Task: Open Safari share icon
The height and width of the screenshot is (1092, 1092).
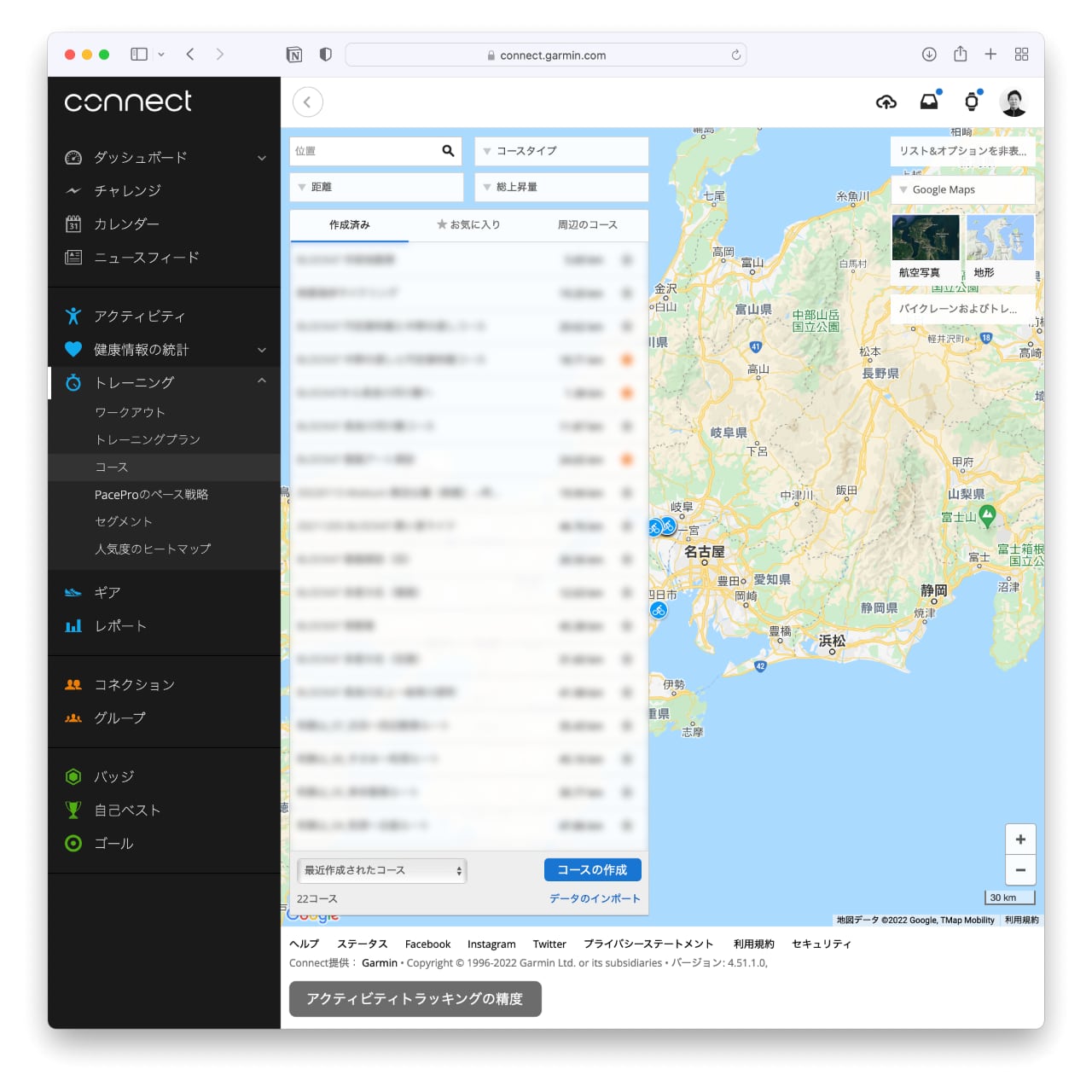Action: 960,55
